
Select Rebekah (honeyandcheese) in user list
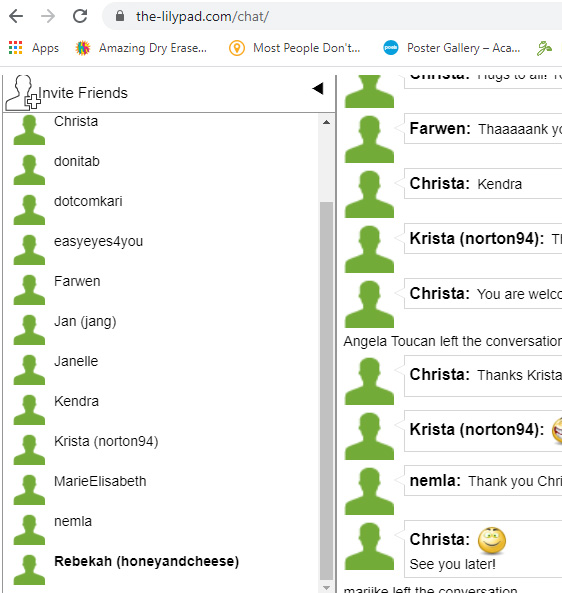147,562
